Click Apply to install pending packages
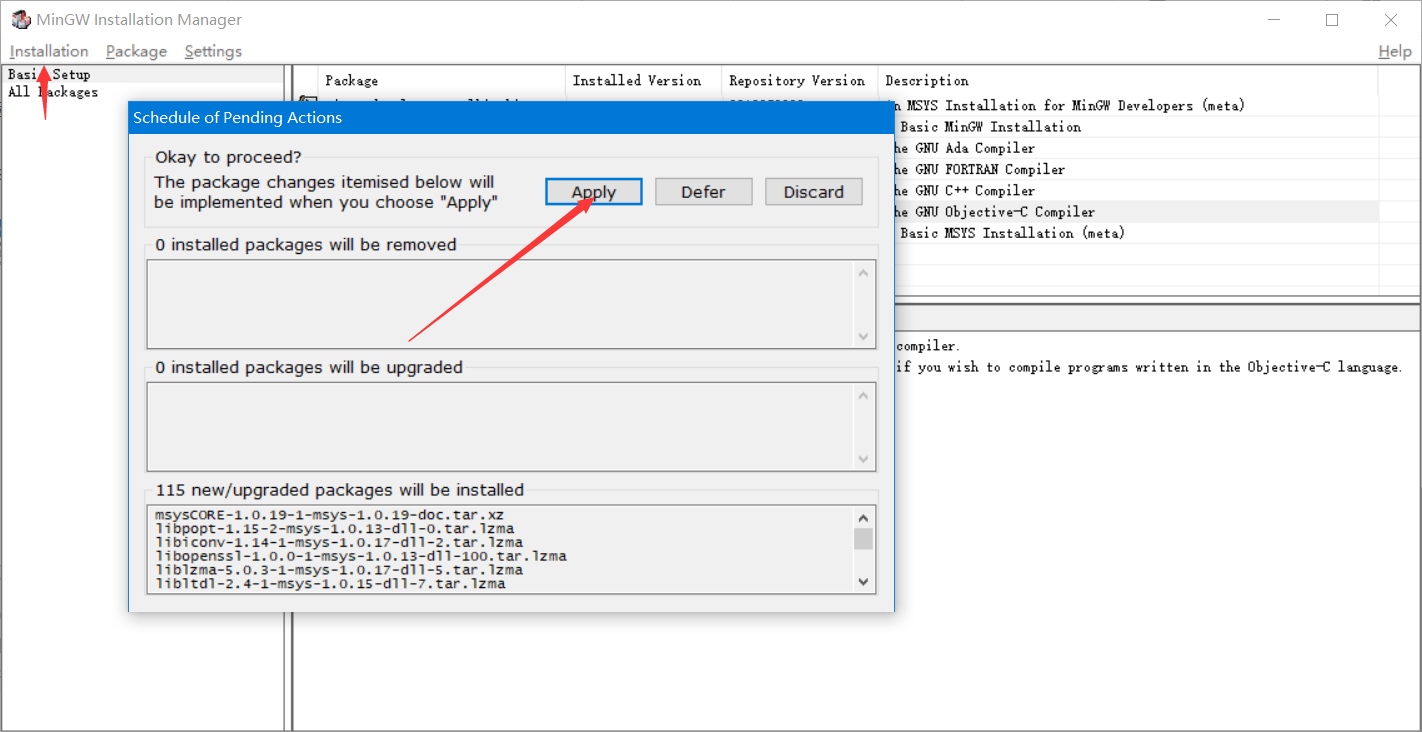 coord(593,192)
